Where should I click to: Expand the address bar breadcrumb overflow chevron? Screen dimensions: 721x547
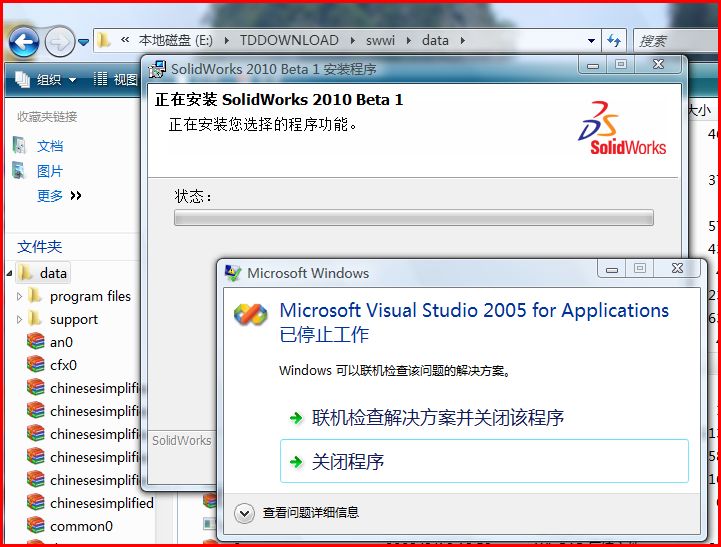[x=125, y=40]
